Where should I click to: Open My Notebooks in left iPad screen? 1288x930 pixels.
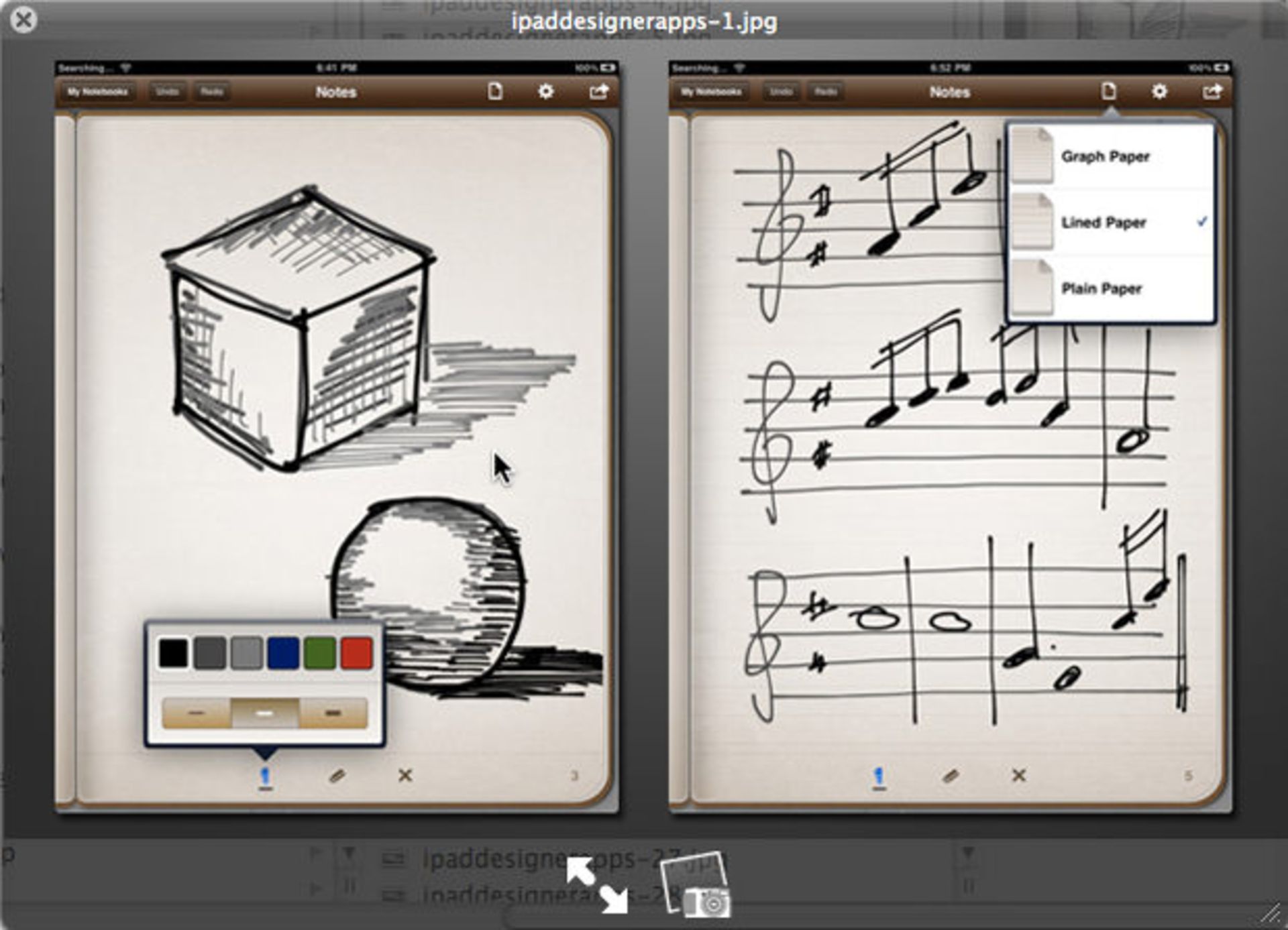(97, 92)
